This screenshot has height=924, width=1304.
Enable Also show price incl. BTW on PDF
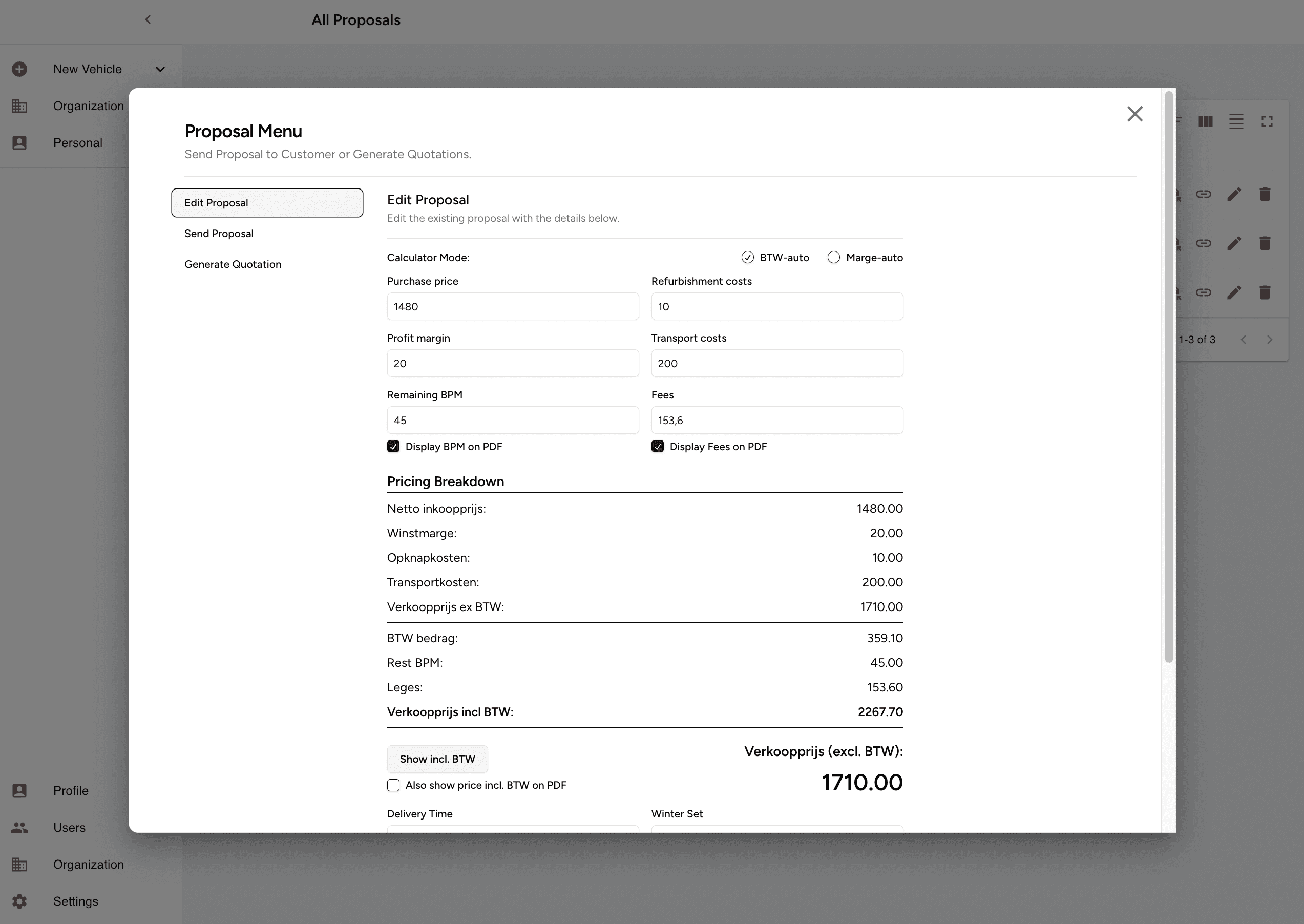point(393,785)
